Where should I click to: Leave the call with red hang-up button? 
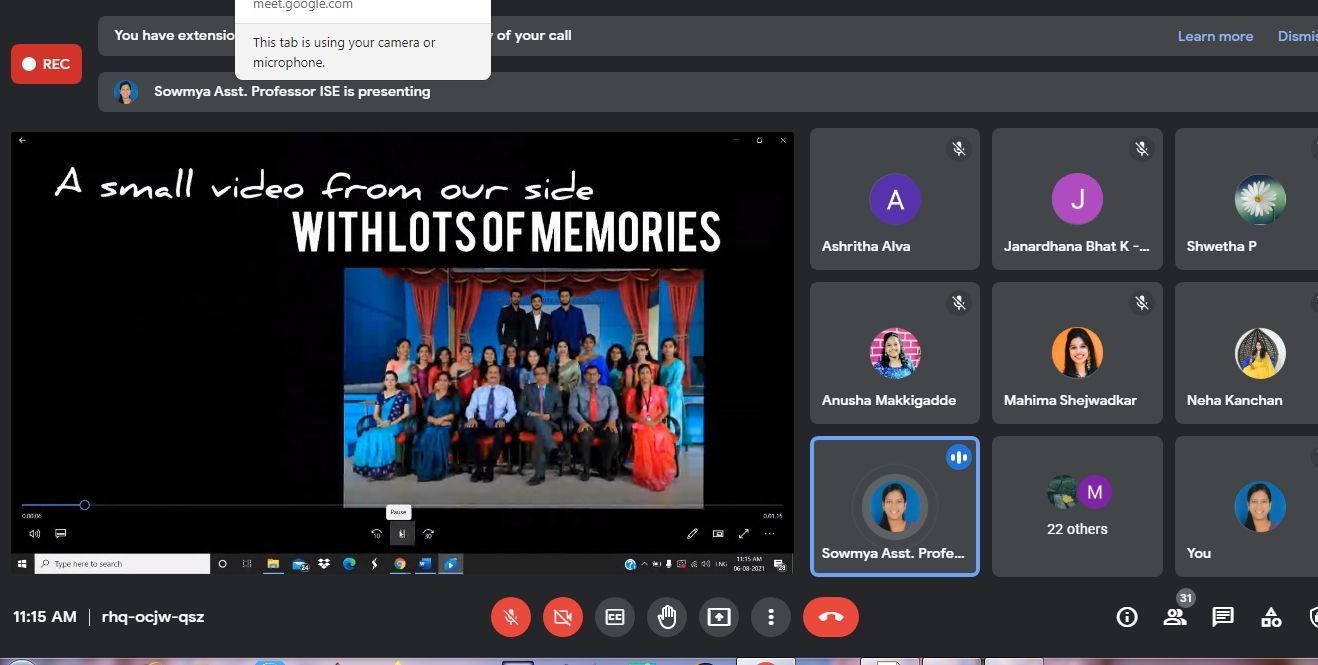(830, 617)
